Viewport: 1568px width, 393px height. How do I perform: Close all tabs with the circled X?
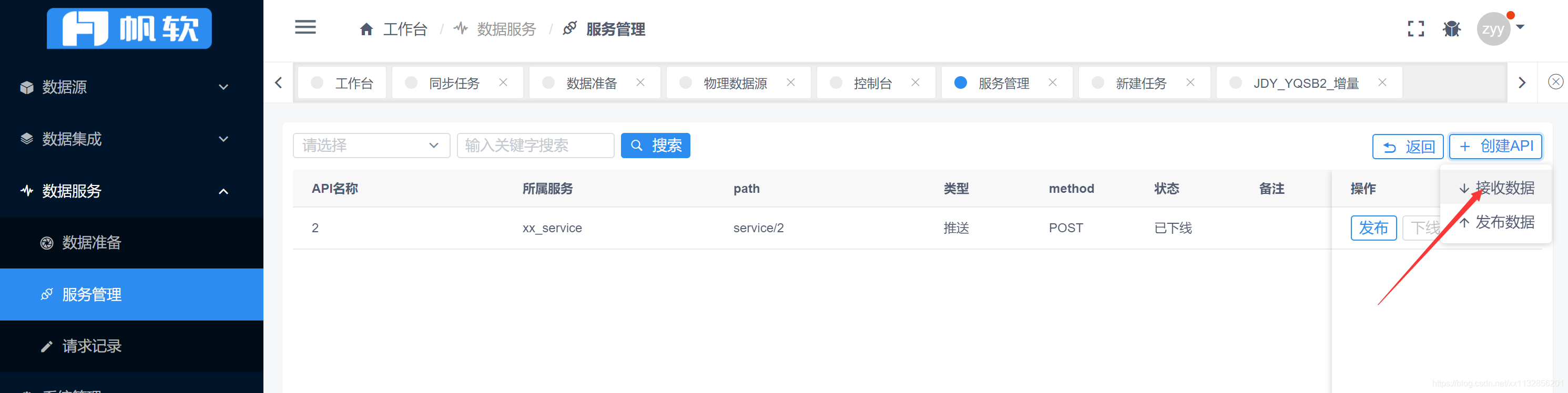(x=1556, y=81)
